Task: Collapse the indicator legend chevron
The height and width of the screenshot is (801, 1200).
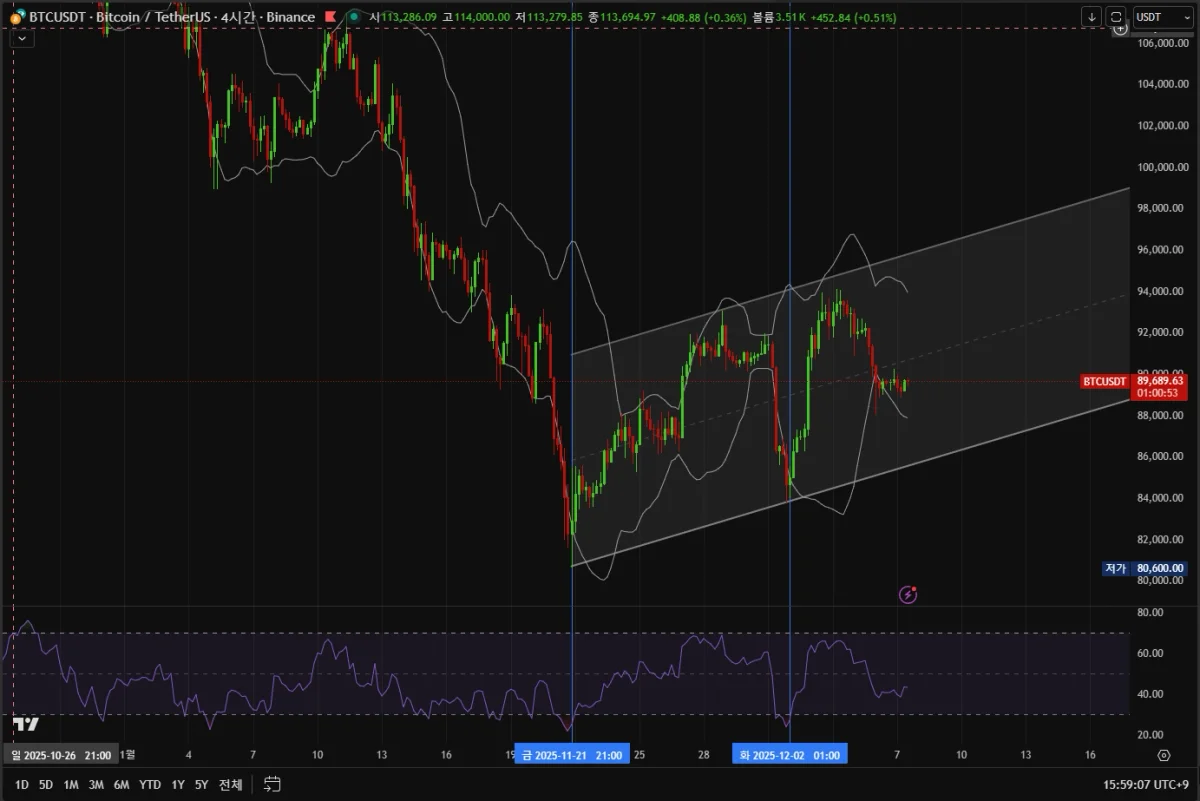Action: point(22,38)
